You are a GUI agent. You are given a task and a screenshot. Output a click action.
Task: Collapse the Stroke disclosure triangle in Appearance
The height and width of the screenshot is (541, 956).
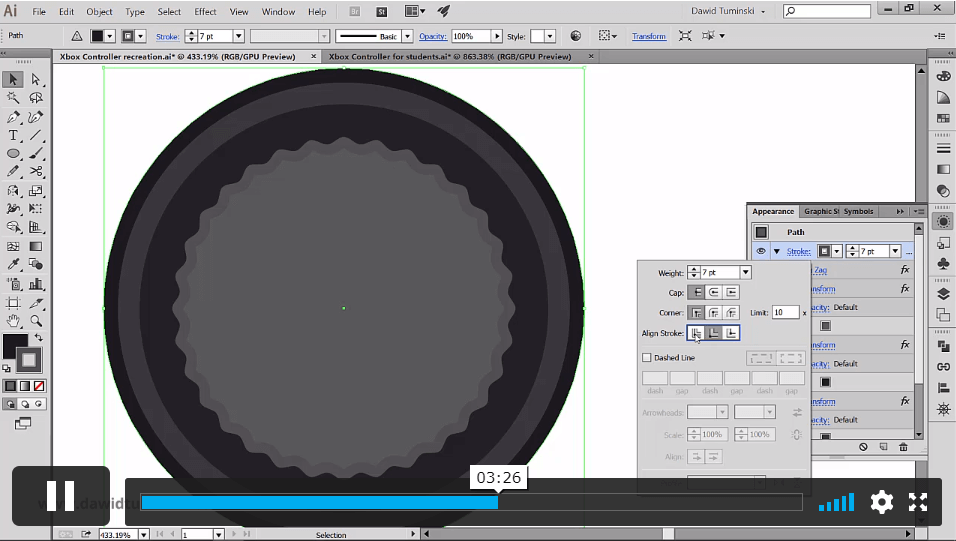coord(776,251)
